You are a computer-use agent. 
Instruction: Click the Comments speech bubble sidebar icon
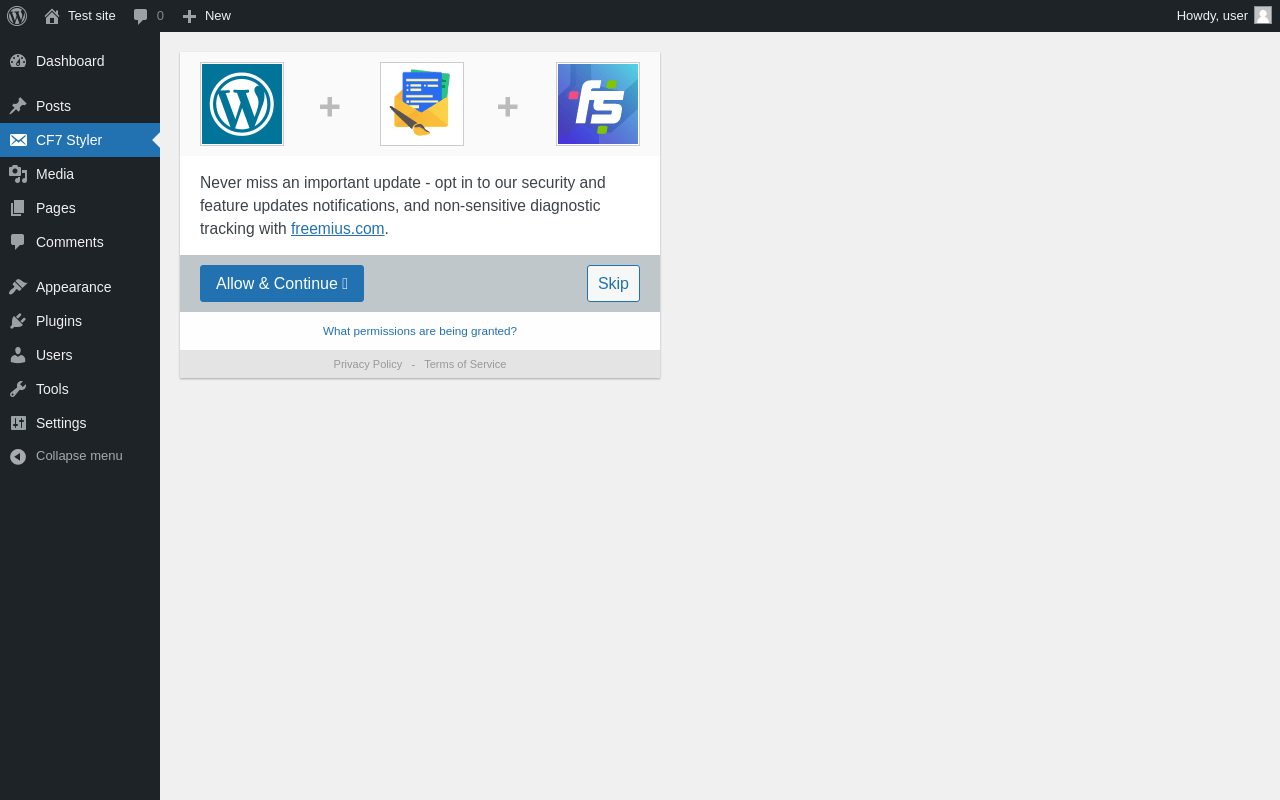pyautogui.click(x=18, y=242)
